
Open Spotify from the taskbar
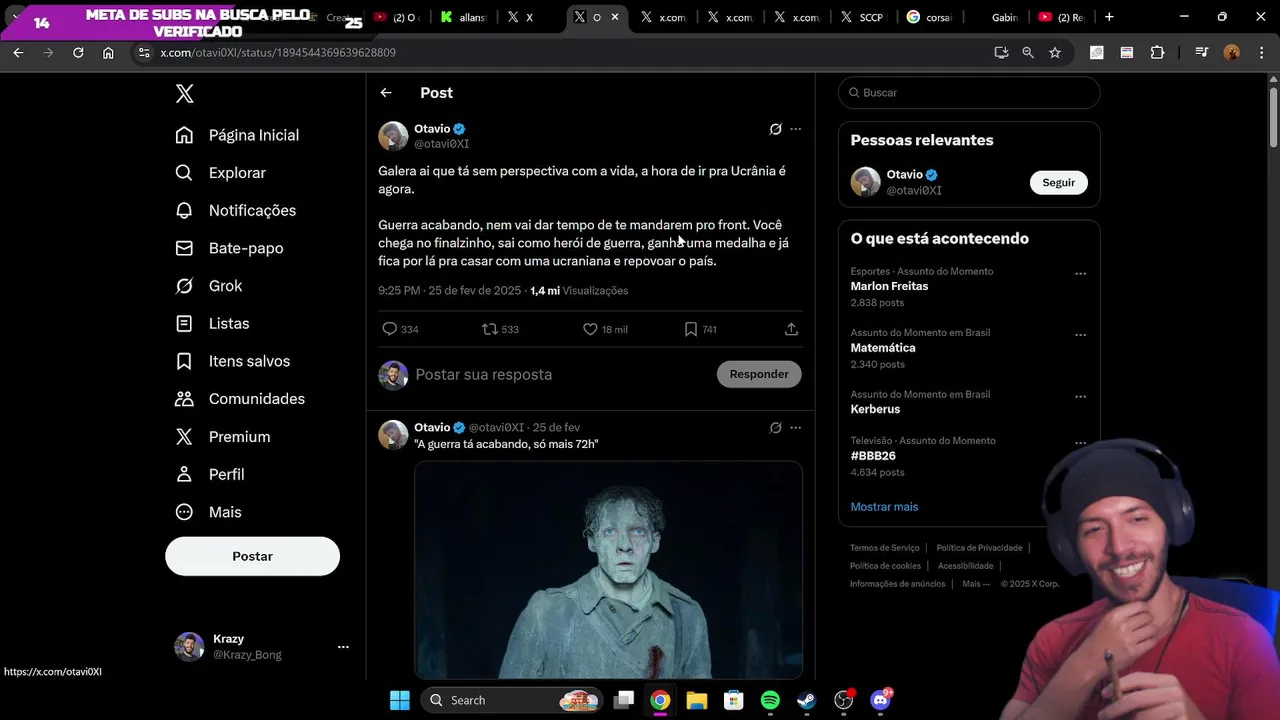(x=770, y=700)
